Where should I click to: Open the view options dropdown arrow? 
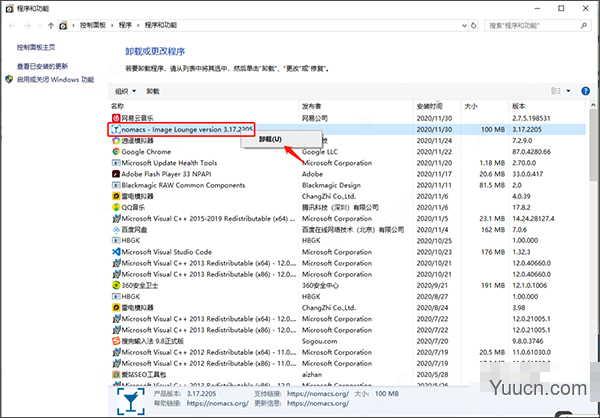point(568,91)
